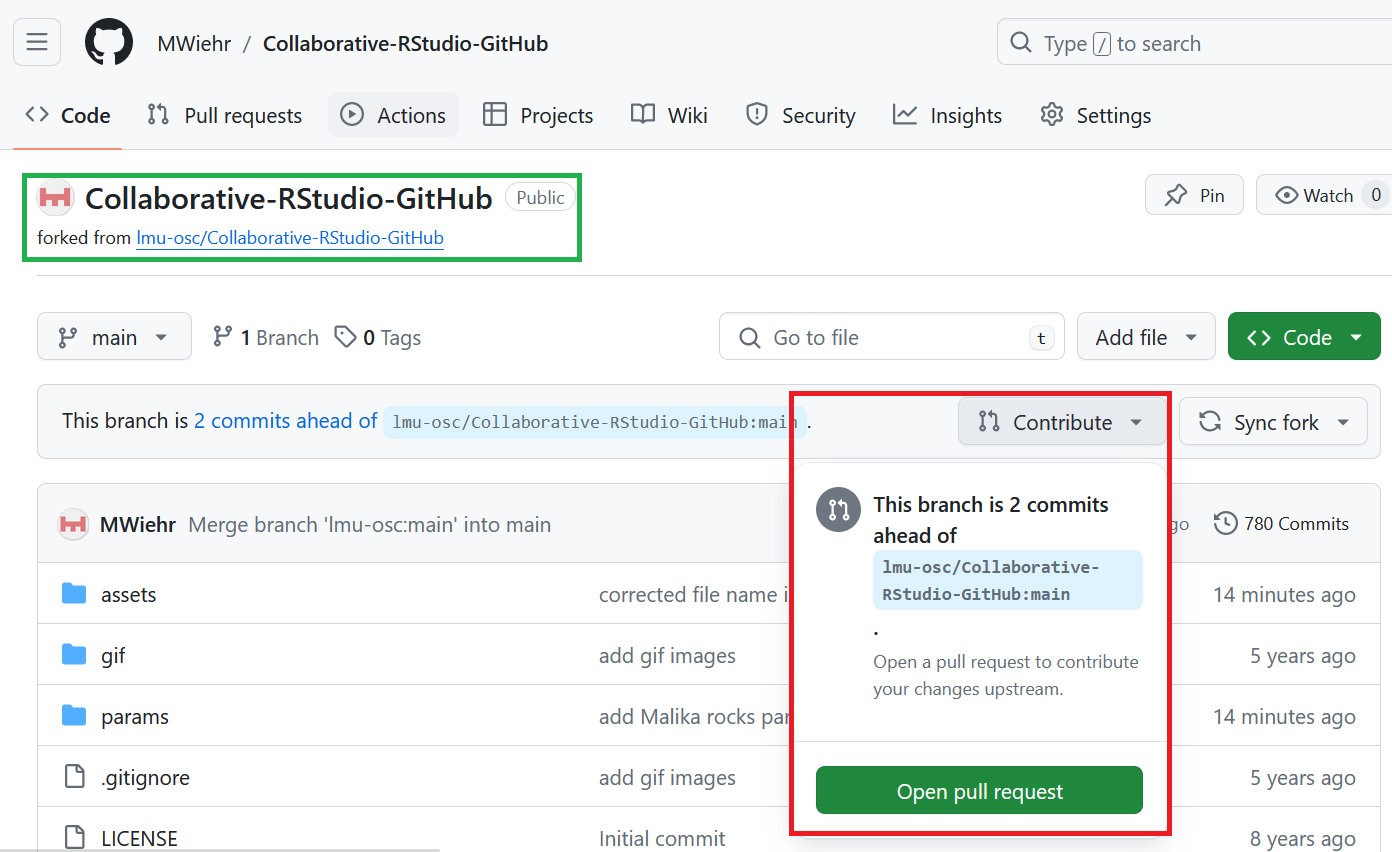Open repository Settings
Image resolution: width=1392 pixels, height=852 pixels.
(1095, 115)
